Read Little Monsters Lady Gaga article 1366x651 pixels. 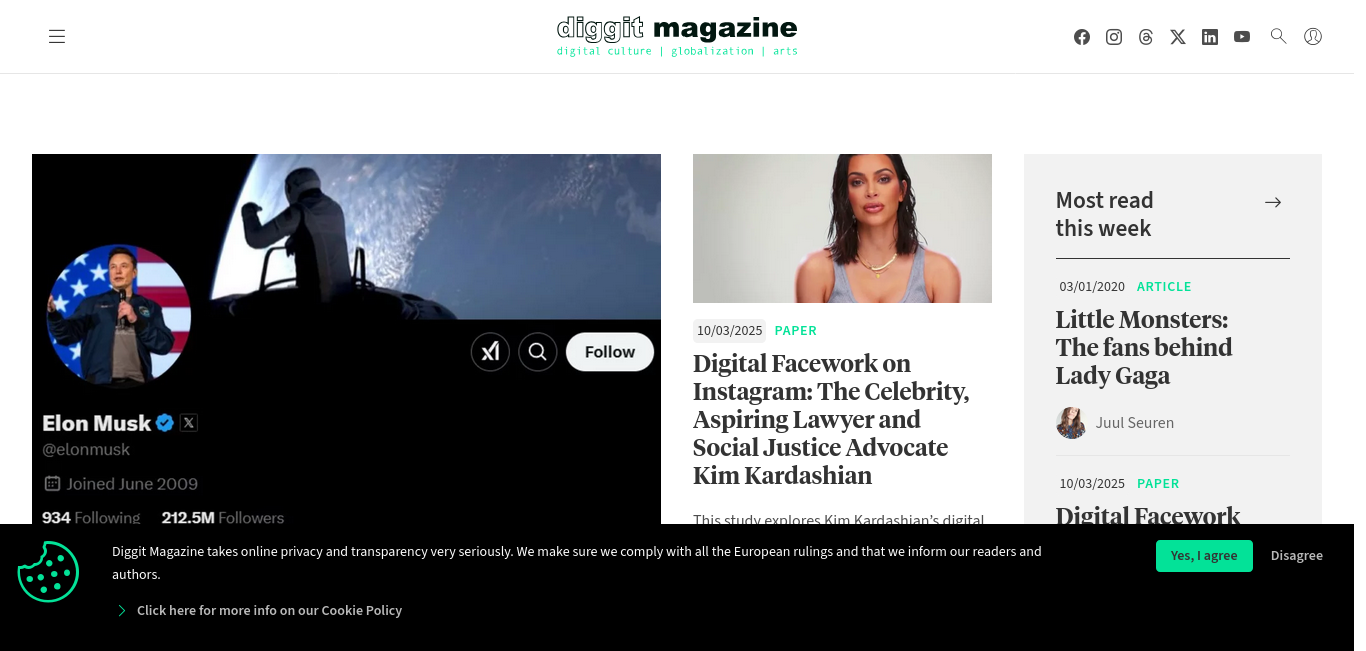click(1144, 348)
